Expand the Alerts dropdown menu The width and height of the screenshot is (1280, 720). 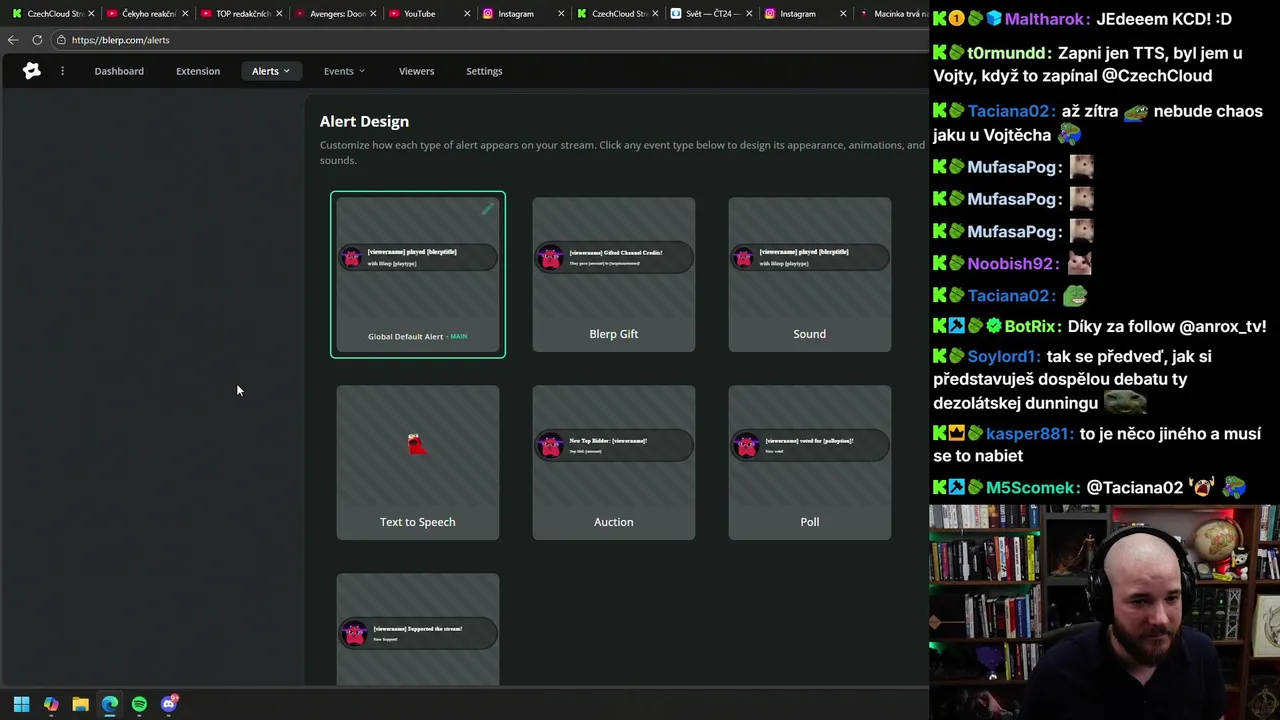point(270,71)
